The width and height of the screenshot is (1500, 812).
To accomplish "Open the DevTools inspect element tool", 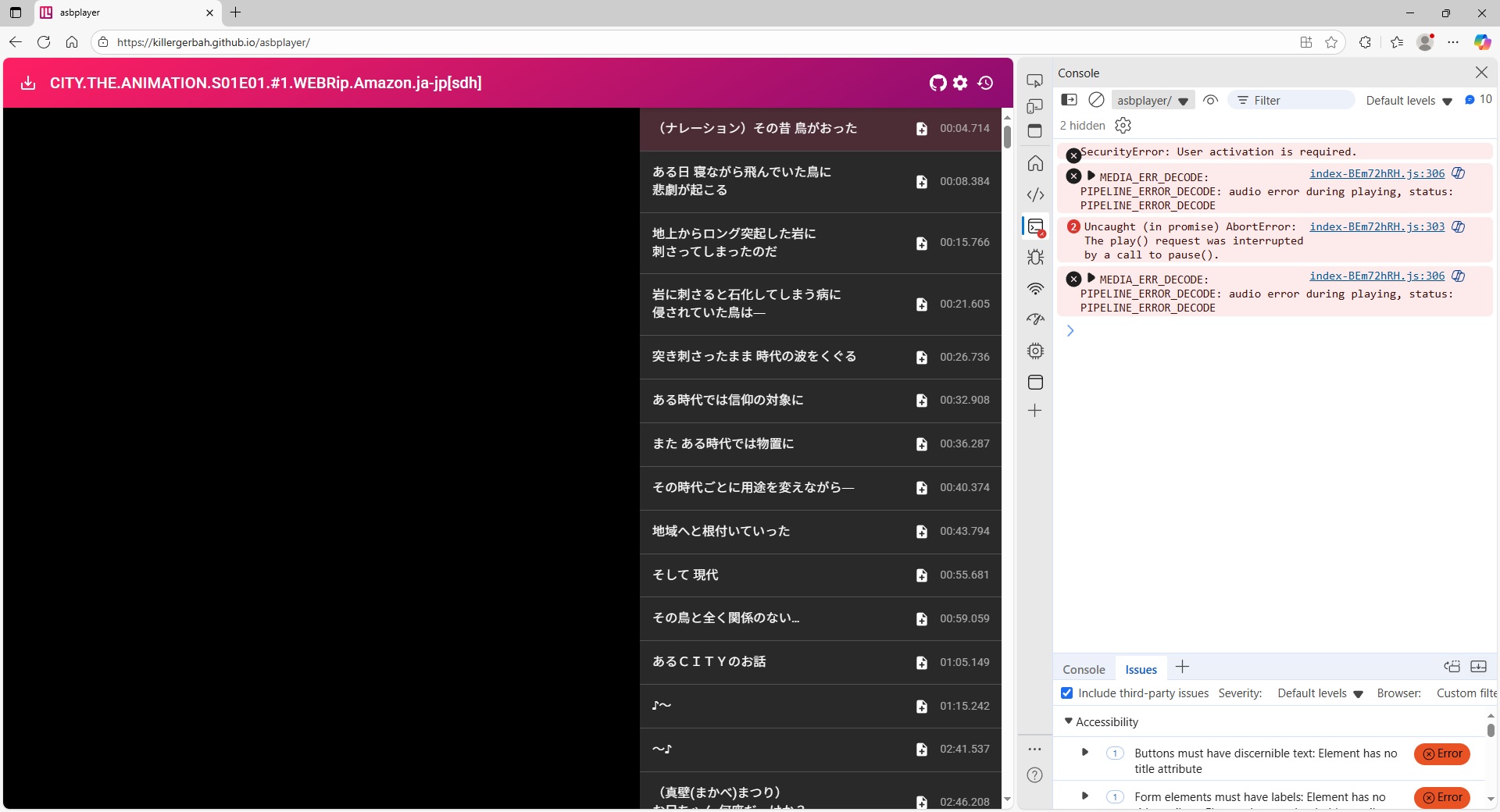I will click(x=1035, y=81).
